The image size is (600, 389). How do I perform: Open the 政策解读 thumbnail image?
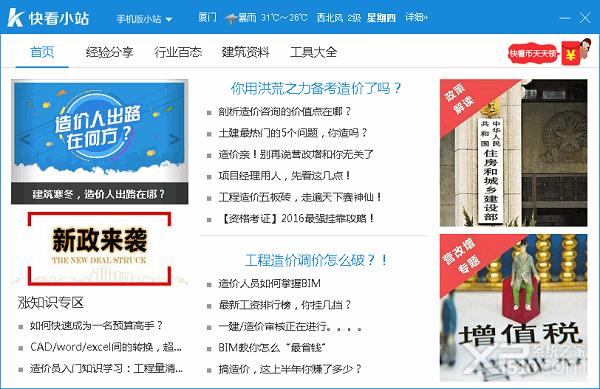click(x=514, y=153)
